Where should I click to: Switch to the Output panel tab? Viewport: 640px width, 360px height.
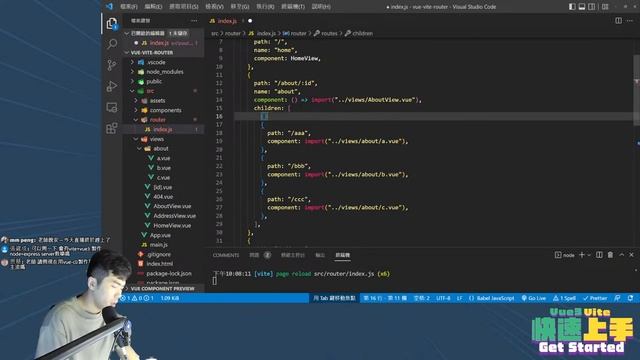(x=320, y=255)
